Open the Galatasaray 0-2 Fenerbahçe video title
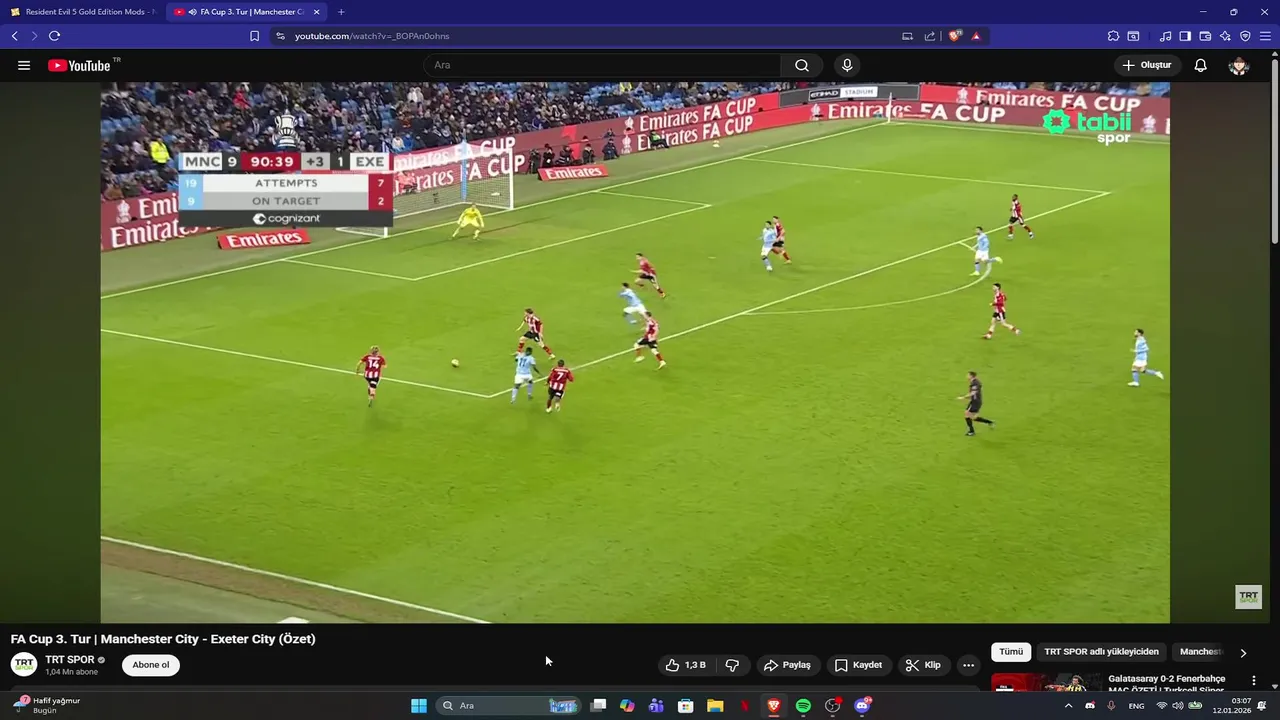Image resolution: width=1280 pixels, height=720 pixels. [x=1166, y=685]
